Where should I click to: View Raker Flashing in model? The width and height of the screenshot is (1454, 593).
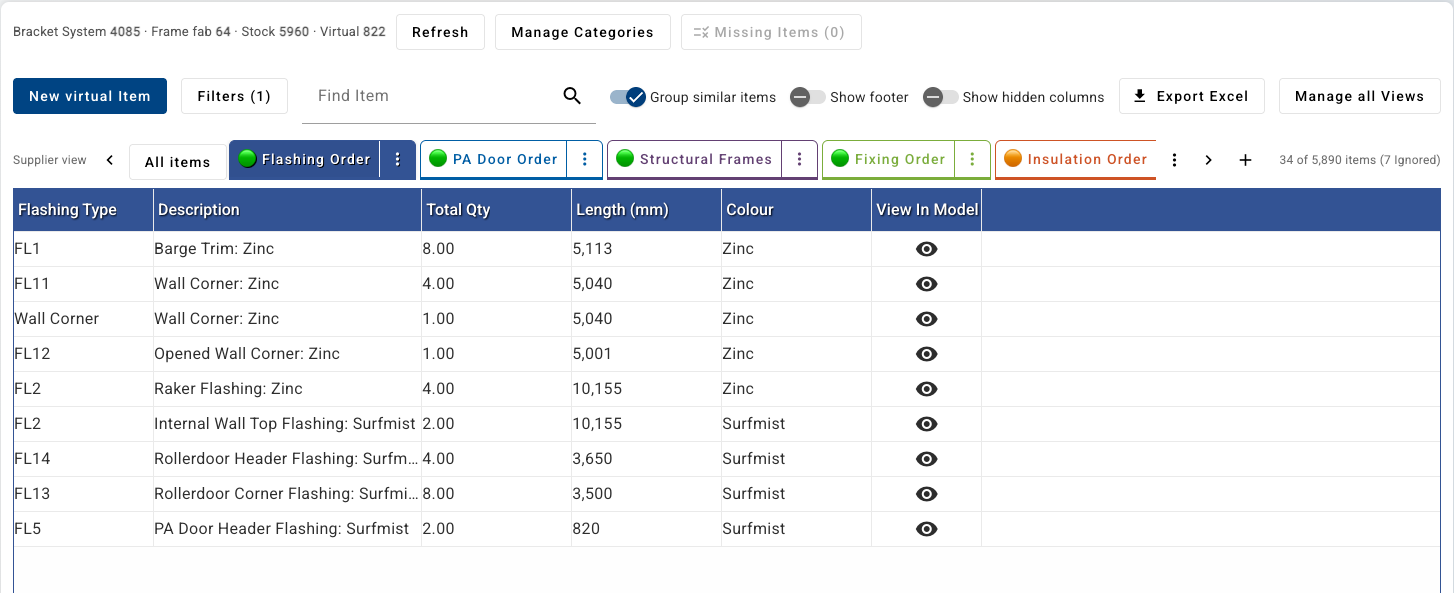click(x=927, y=389)
